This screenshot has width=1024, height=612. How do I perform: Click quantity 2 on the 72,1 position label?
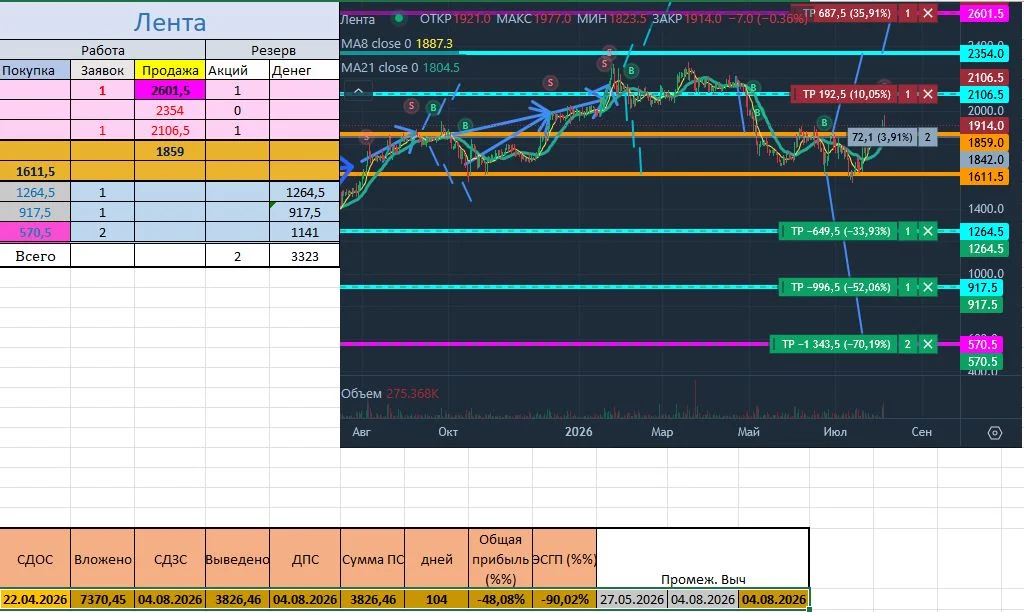927,137
